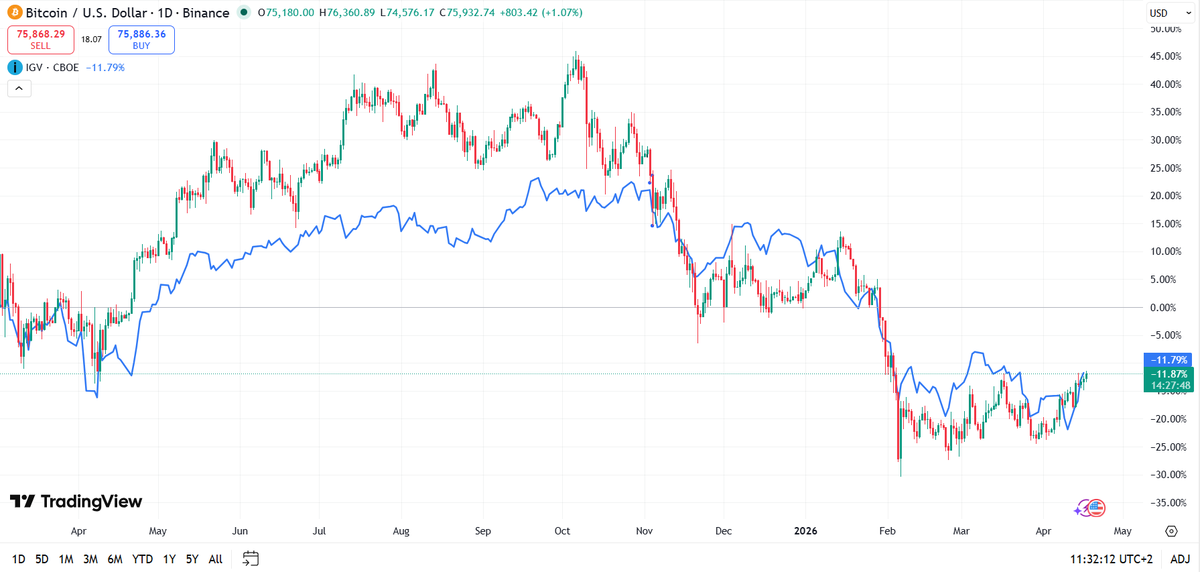Viewport: 1200px width, 572px height.
Task: Click the Bitcoin symbol logo icon
Action: [15, 13]
